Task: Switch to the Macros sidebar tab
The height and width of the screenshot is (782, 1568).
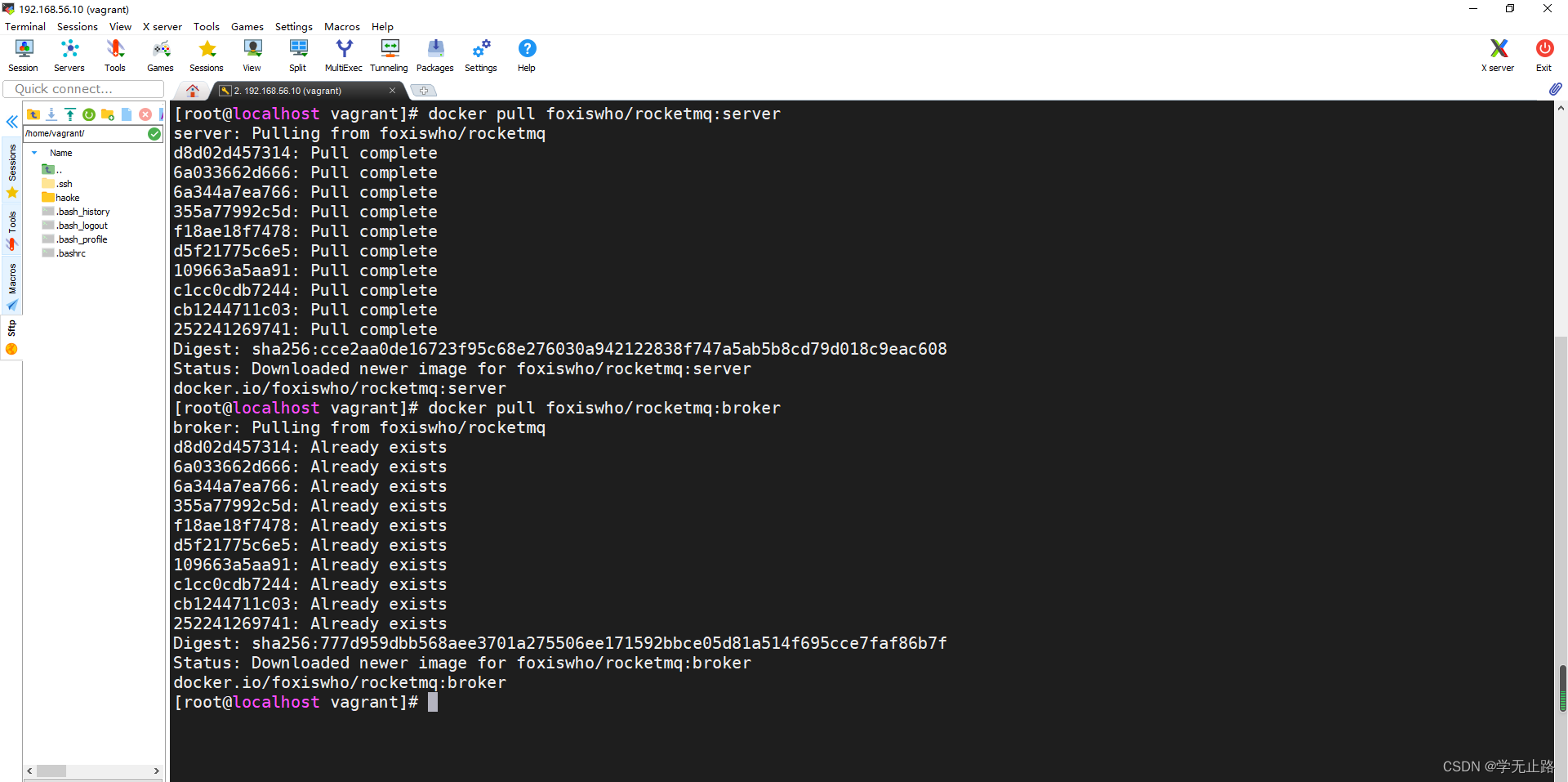Action: click(12, 286)
